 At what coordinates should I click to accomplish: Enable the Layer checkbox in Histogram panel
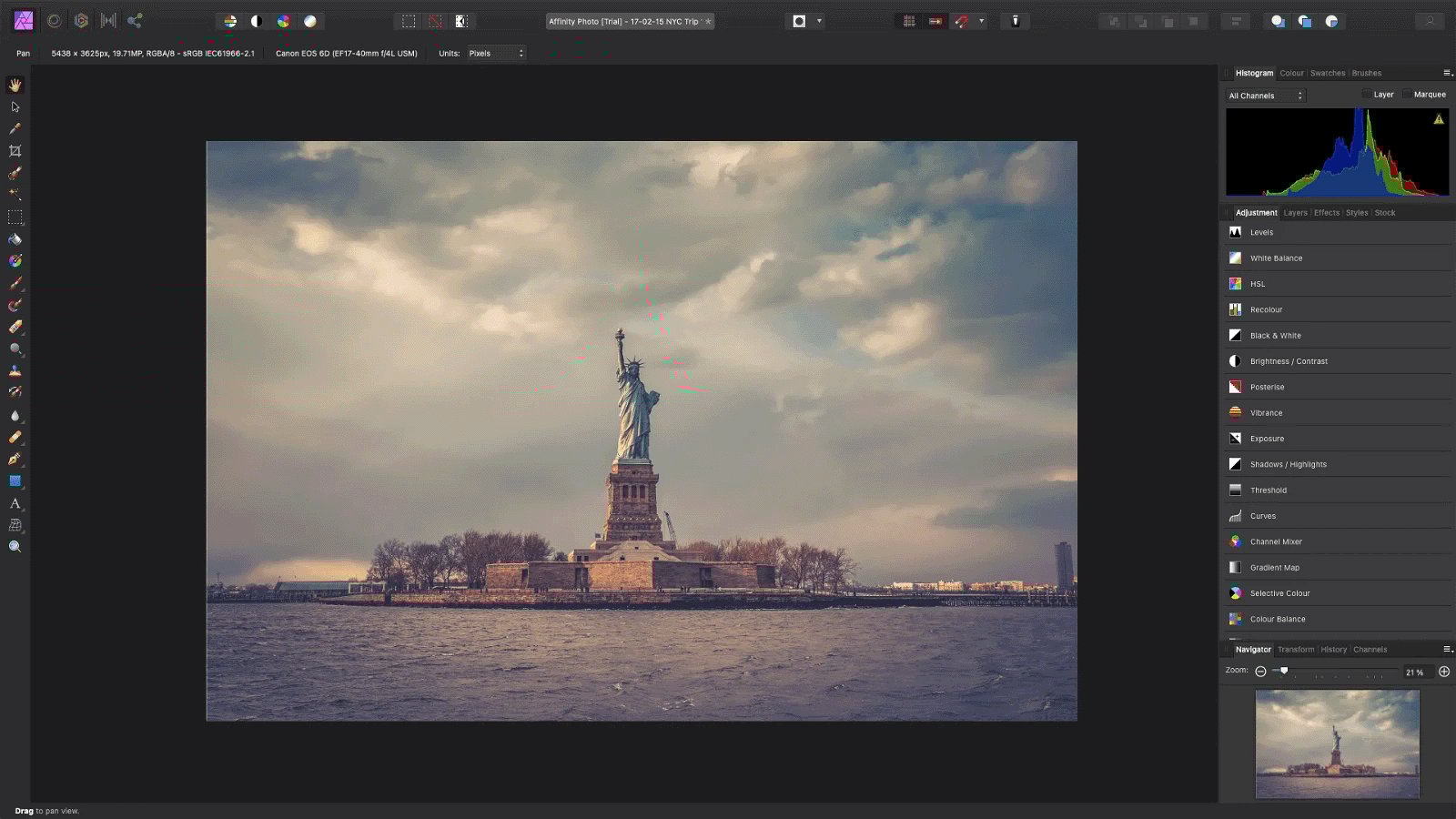point(1367,95)
